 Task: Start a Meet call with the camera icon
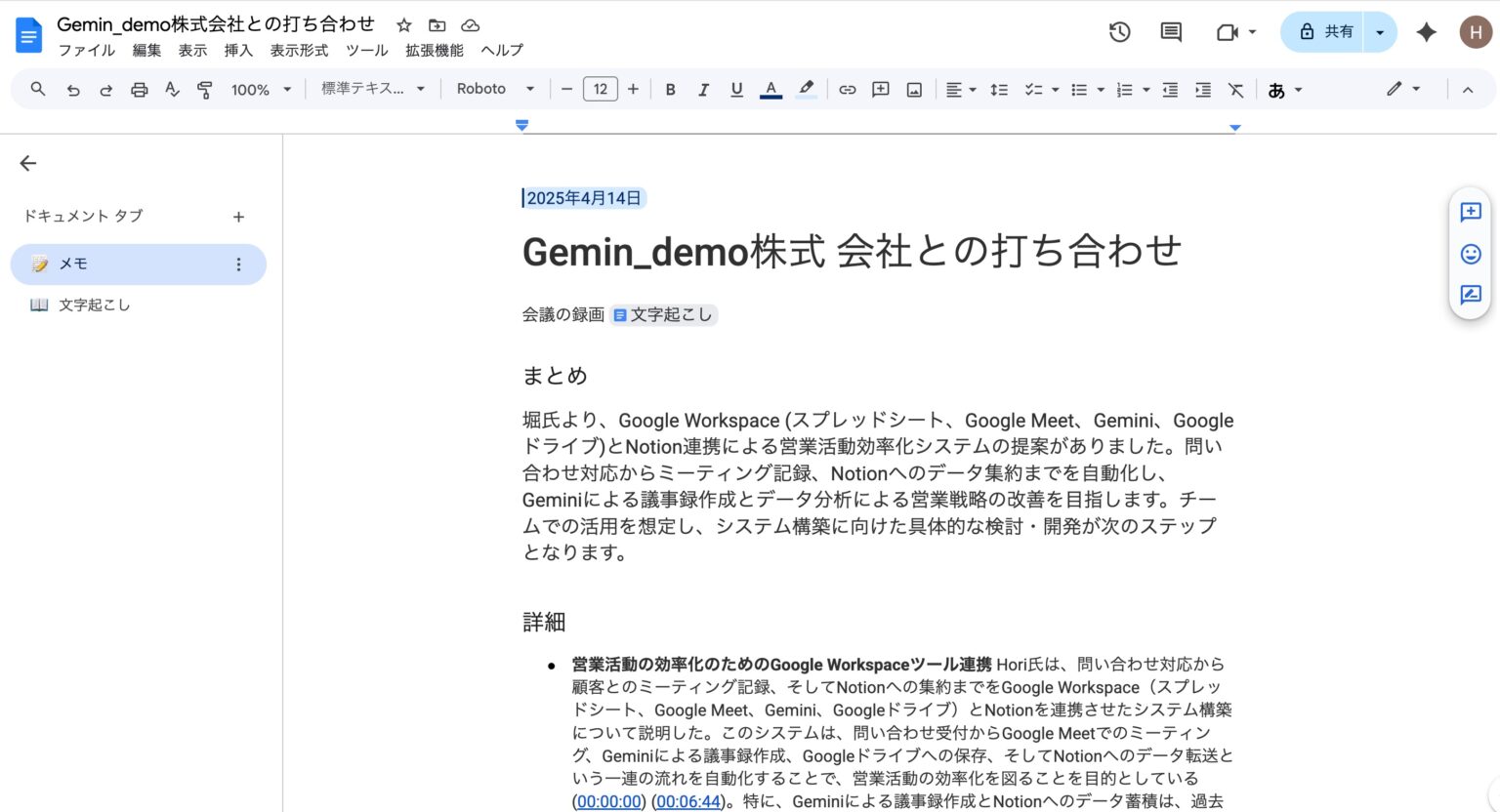1227,31
